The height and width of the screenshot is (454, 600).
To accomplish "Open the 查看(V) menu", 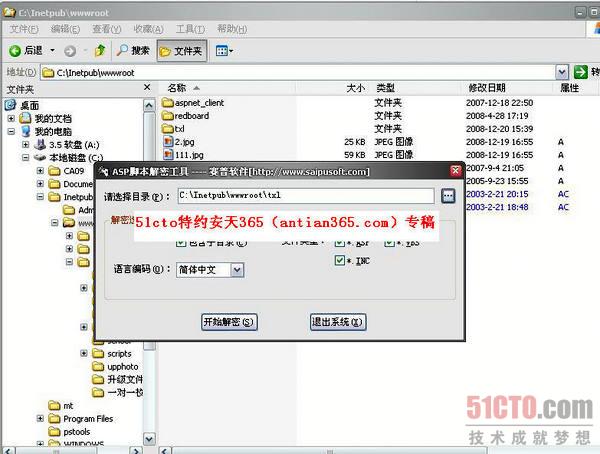I will [106, 29].
